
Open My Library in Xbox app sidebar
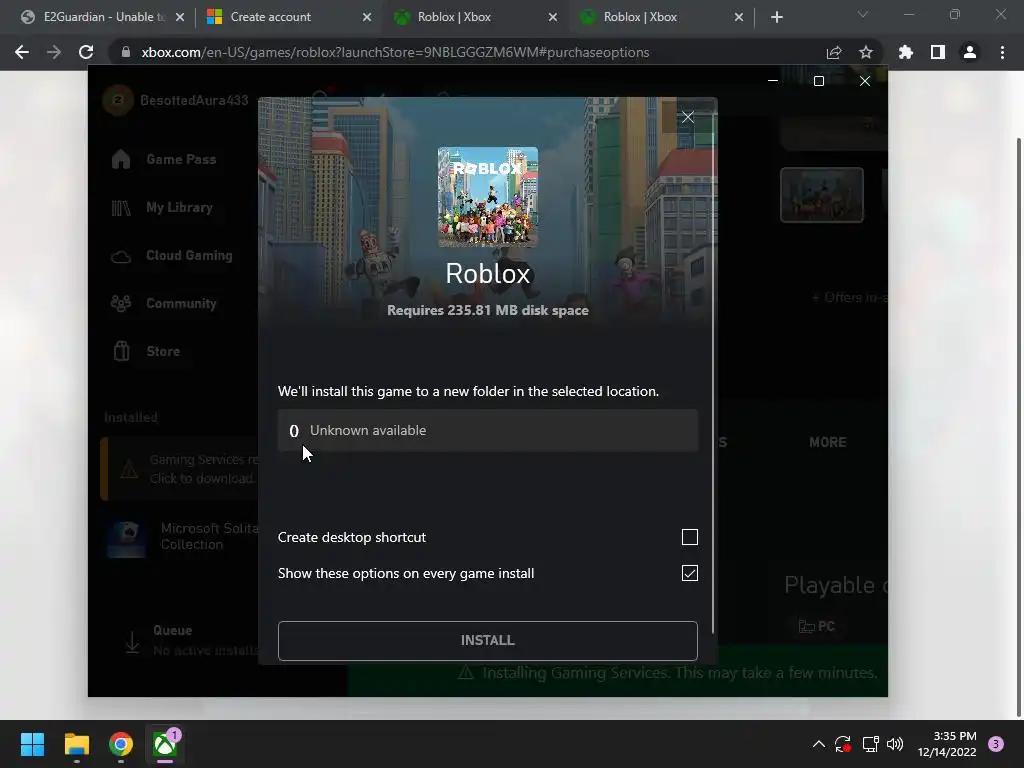tap(180, 208)
